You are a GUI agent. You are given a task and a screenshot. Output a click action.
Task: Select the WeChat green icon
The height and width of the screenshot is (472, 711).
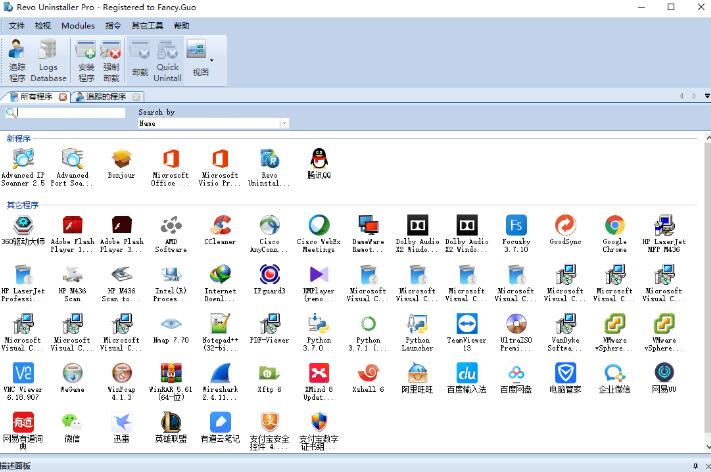(72, 422)
